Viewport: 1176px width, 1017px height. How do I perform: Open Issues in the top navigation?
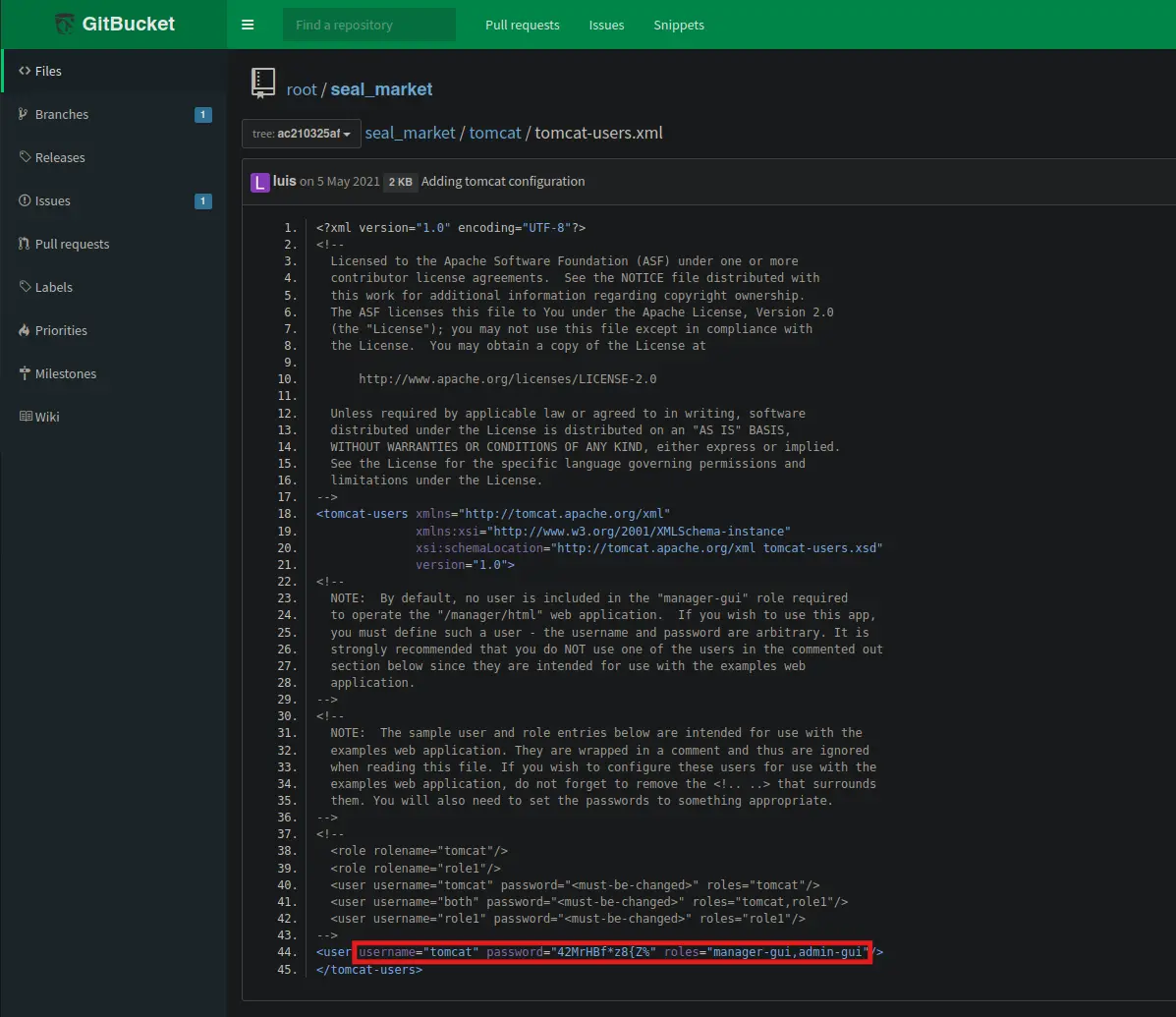606,25
